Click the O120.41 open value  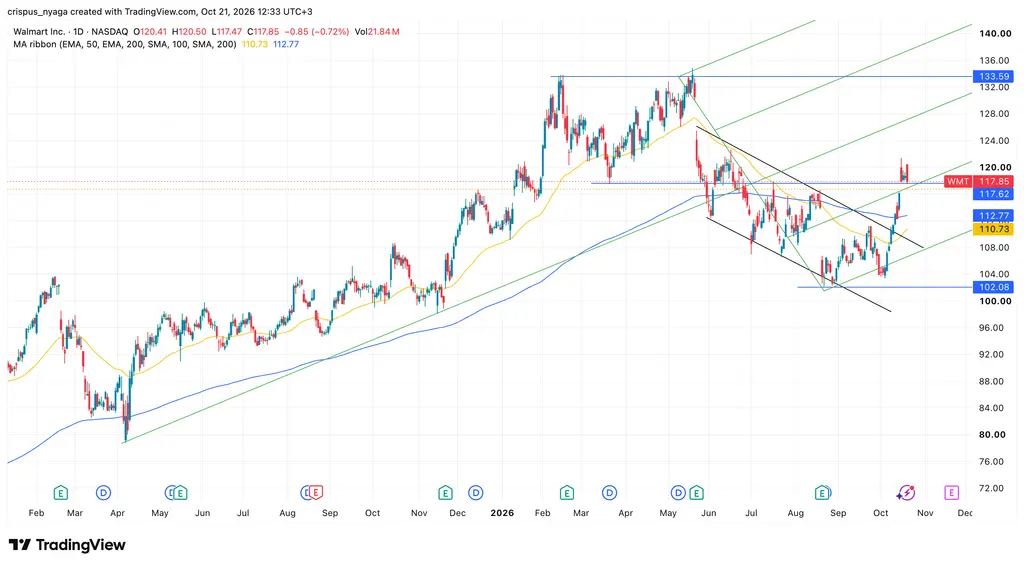click(x=150, y=31)
